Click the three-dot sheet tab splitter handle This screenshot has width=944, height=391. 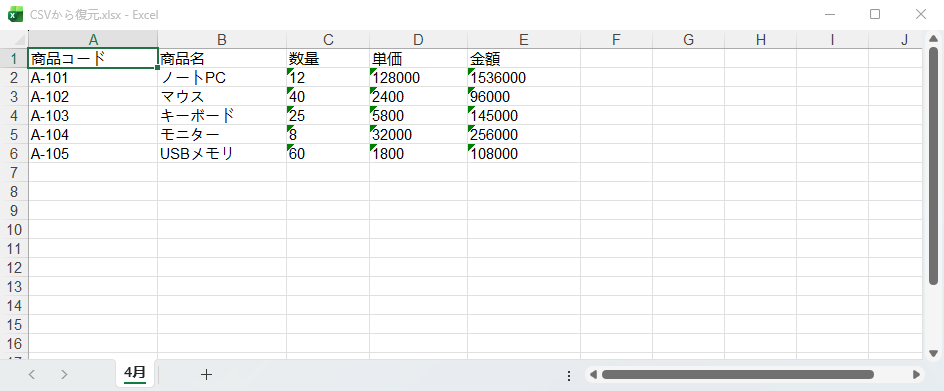569,375
